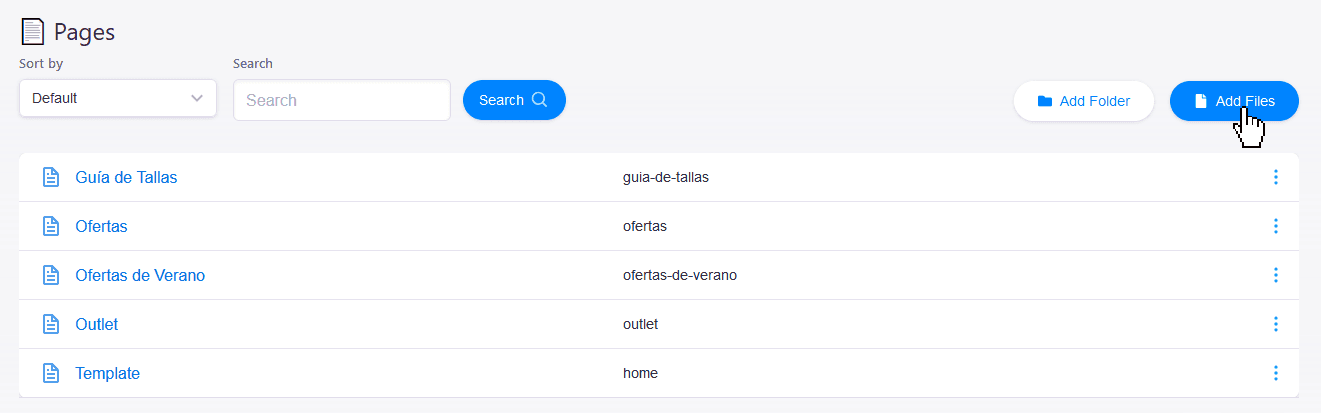Click the Ofertas page document icon
The image size is (1321, 413).
click(51, 226)
